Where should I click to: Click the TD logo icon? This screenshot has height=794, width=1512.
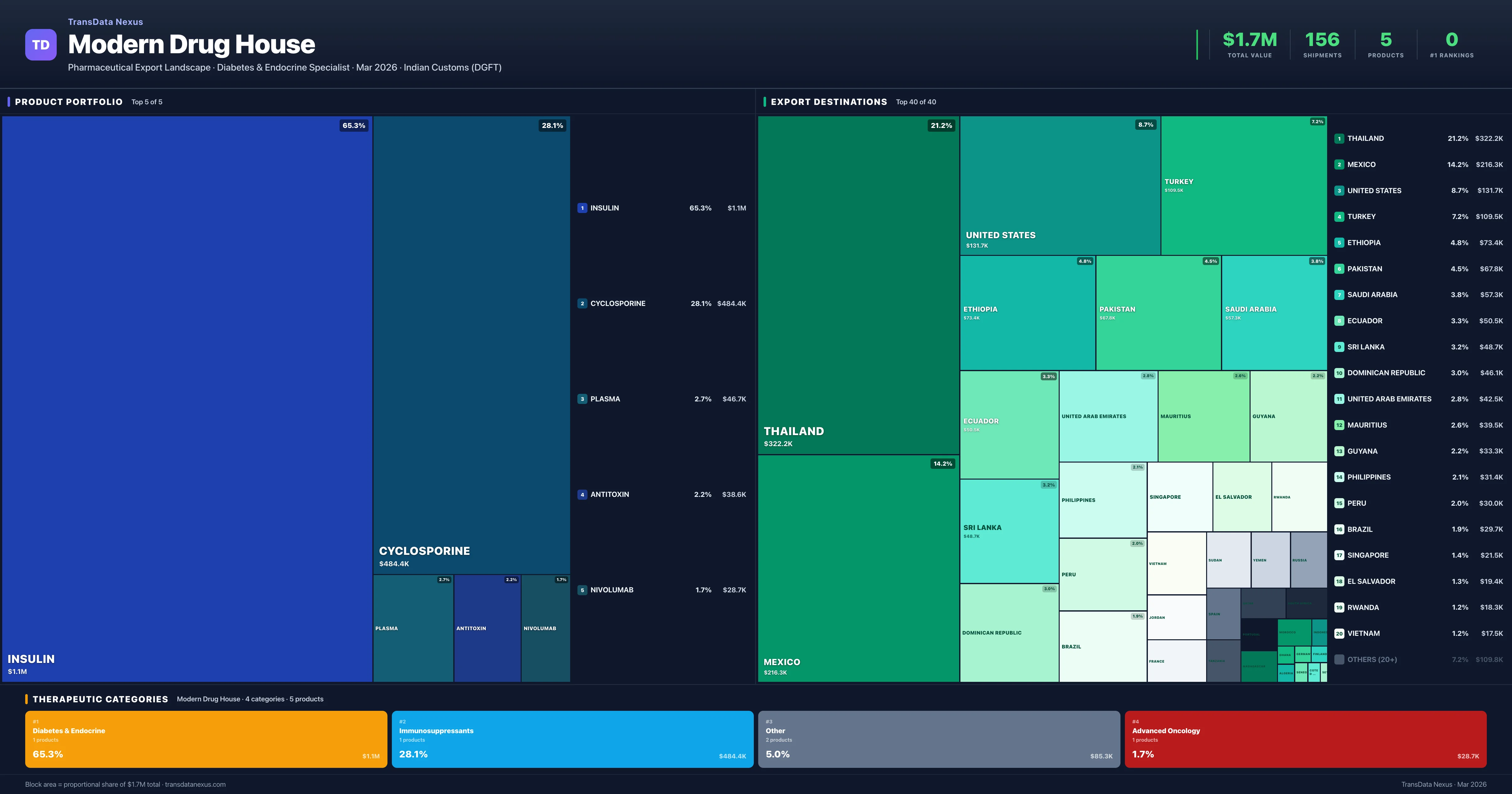click(x=41, y=45)
